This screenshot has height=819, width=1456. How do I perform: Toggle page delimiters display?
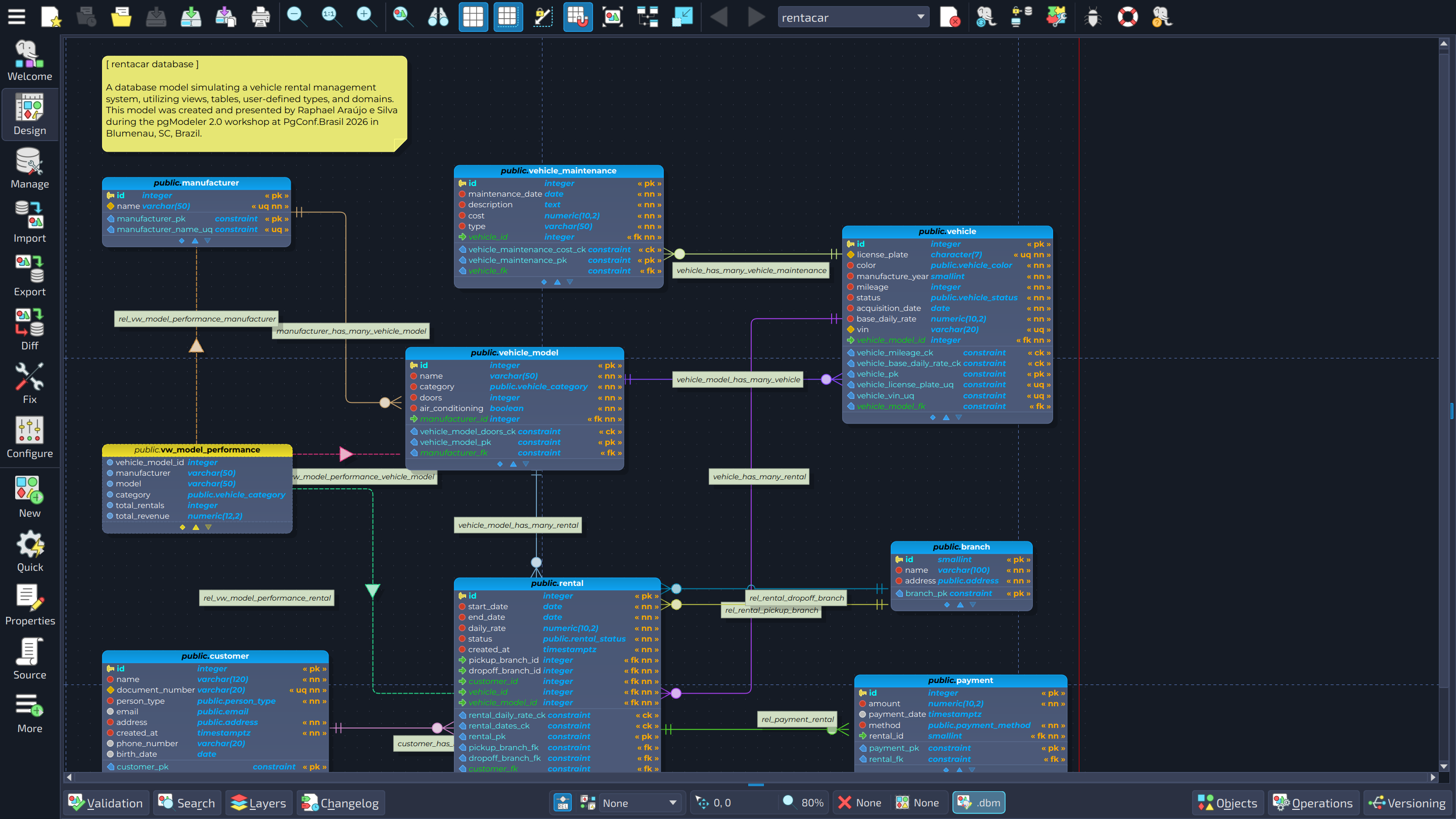(508, 17)
